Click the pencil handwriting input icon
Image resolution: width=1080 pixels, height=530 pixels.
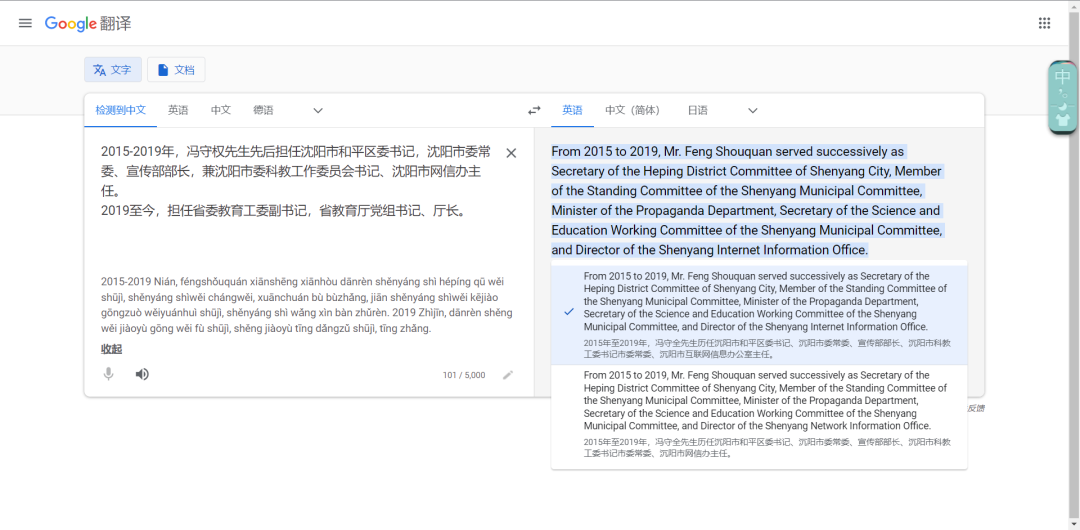(508, 375)
